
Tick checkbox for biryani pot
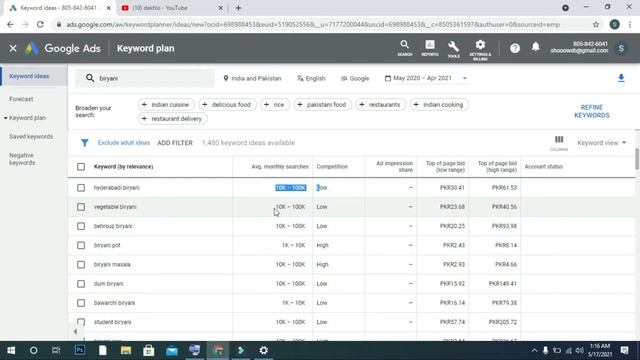pyautogui.click(x=81, y=245)
